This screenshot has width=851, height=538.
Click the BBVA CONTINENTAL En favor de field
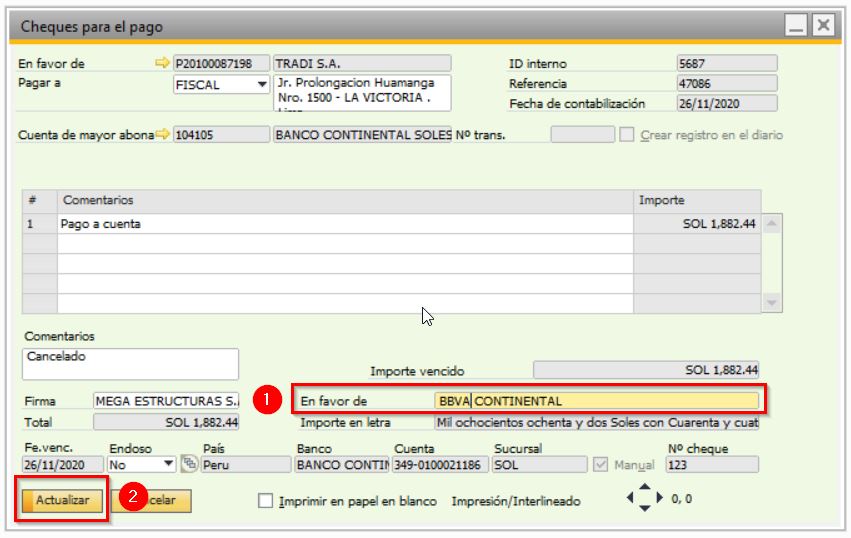[x=597, y=401]
